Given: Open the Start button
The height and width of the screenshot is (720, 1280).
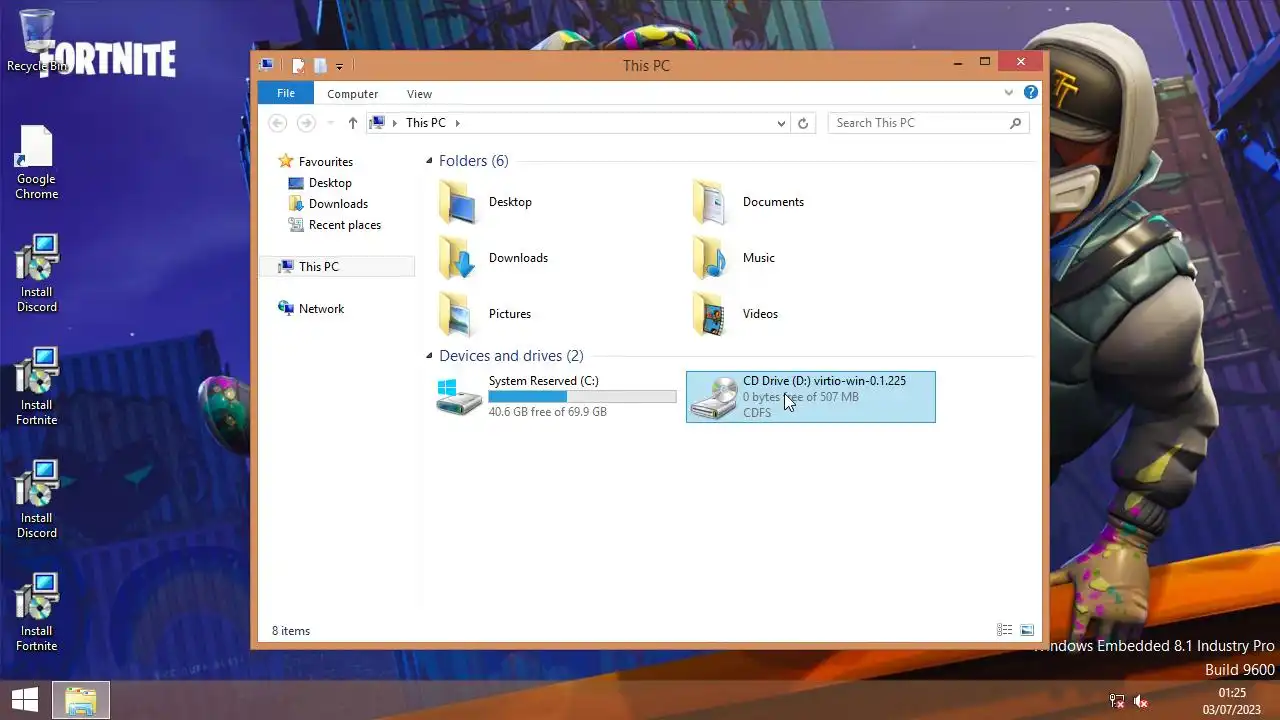Looking at the screenshot, I should click(x=25, y=699).
